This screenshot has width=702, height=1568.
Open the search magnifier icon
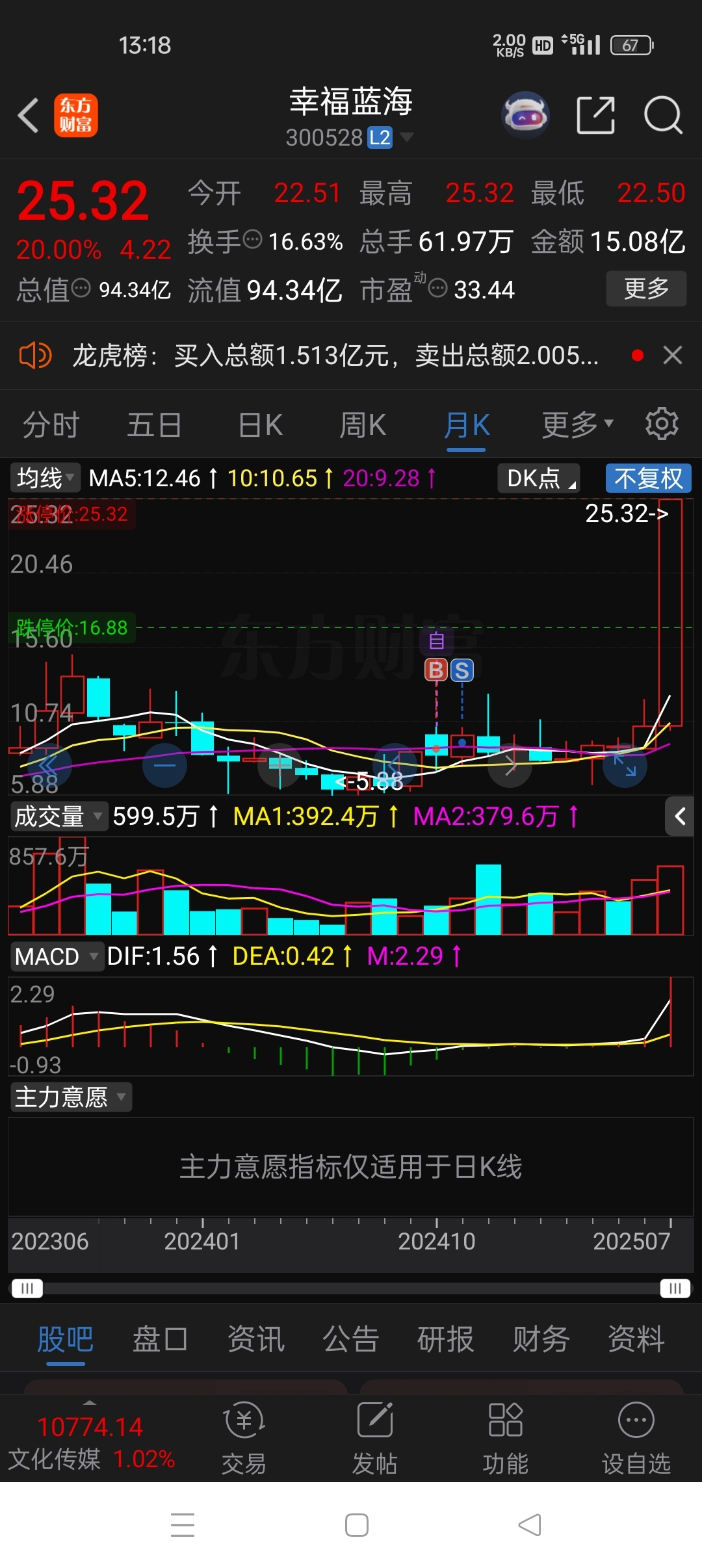tap(663, 115)
